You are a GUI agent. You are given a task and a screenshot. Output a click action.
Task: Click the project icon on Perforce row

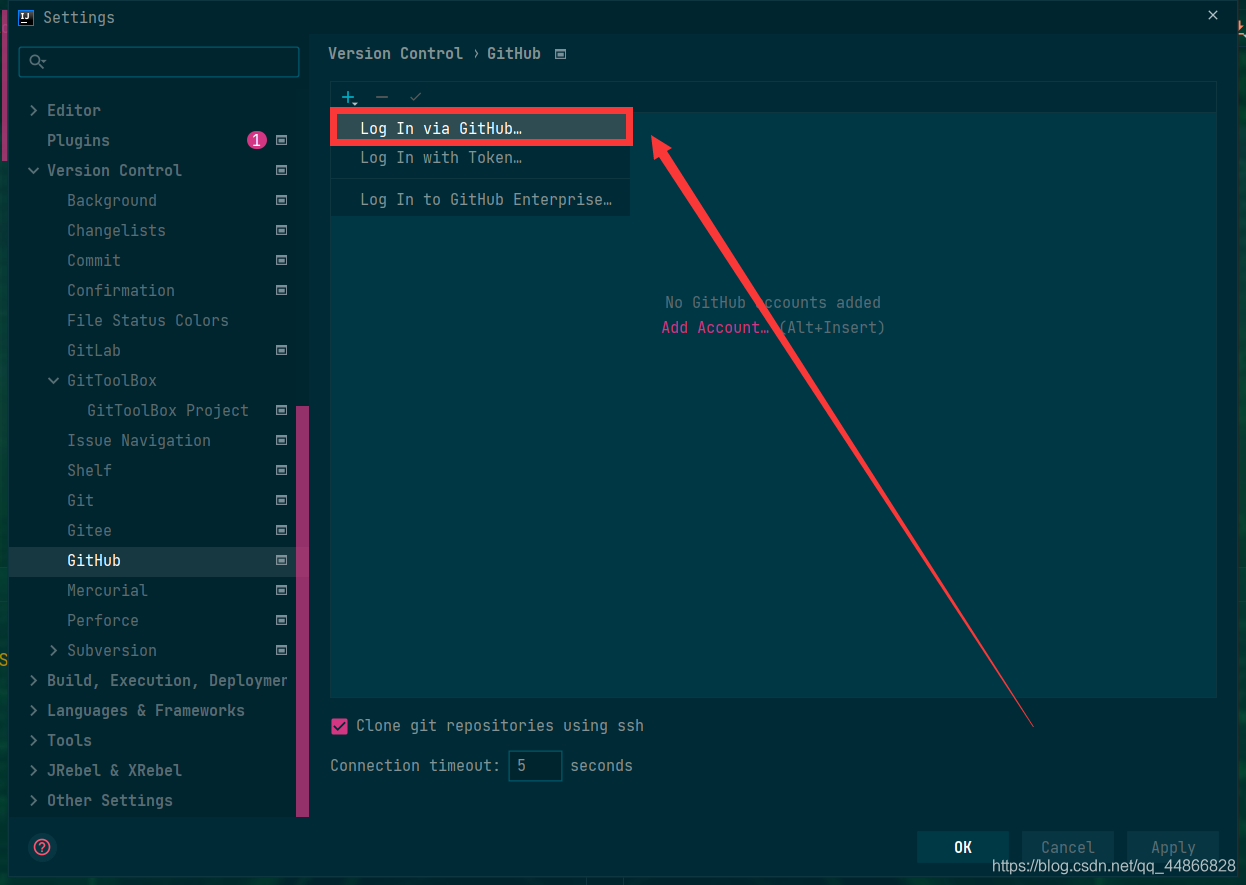(281, 621)
